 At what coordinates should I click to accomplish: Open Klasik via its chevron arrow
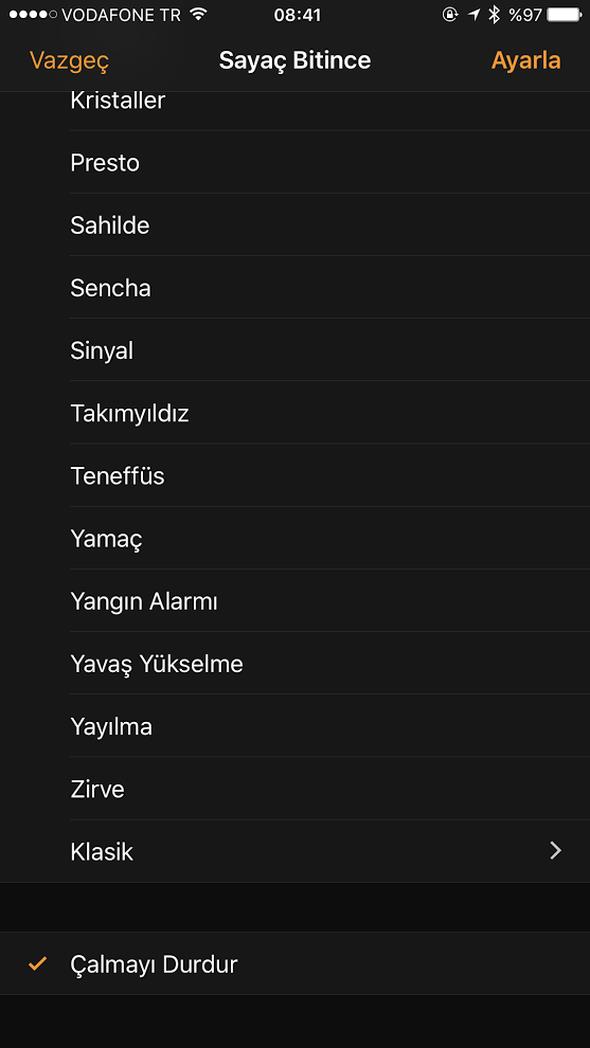[556, 851]
